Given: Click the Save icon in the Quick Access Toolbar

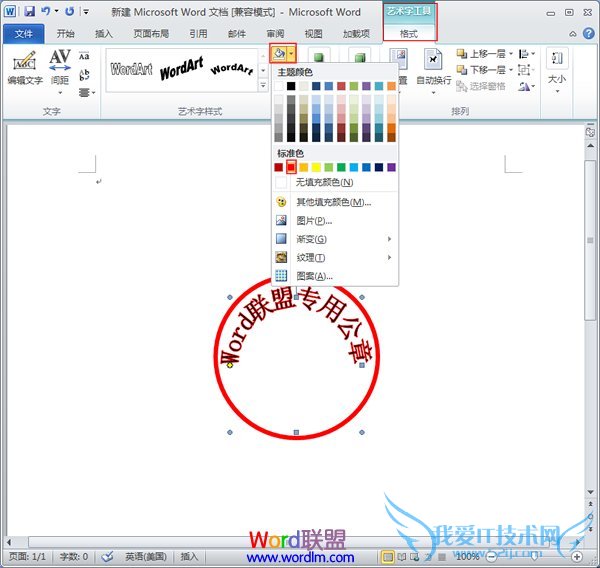Looking at the screenshot, I should click(x=29, y=11).
